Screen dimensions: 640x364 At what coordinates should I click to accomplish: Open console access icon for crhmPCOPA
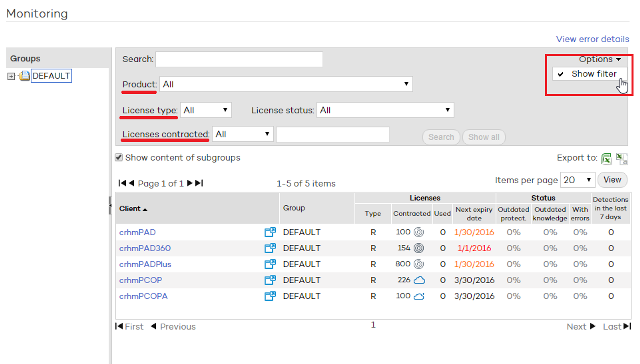[270, 296]
